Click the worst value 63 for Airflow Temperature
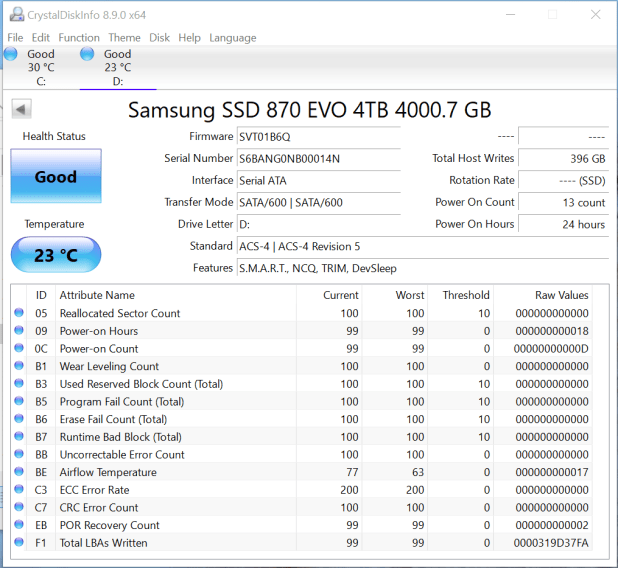The height and width of the screenshot is (568, 618). tap(418, 472)
